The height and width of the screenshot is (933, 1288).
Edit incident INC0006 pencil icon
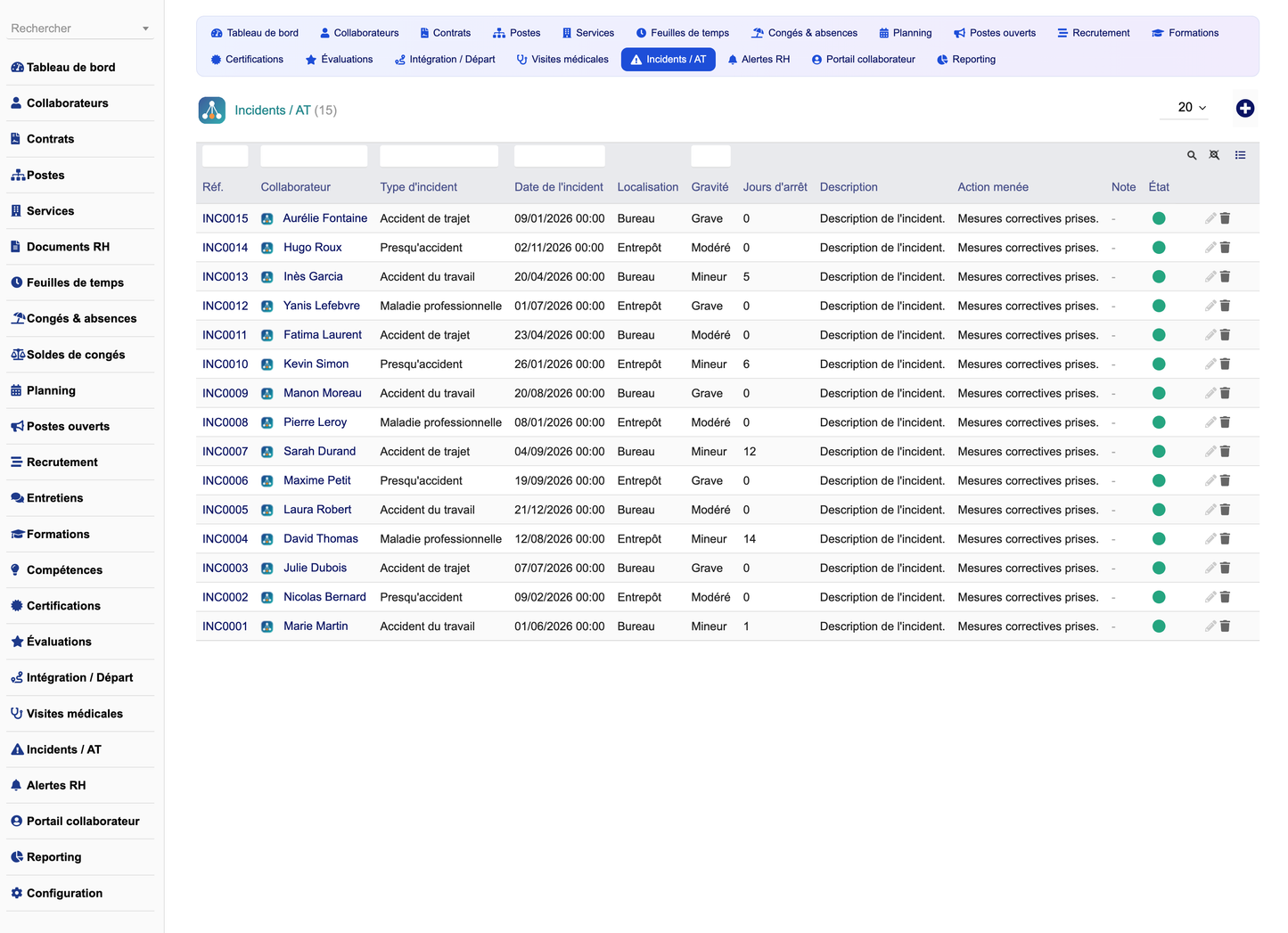1210,480
